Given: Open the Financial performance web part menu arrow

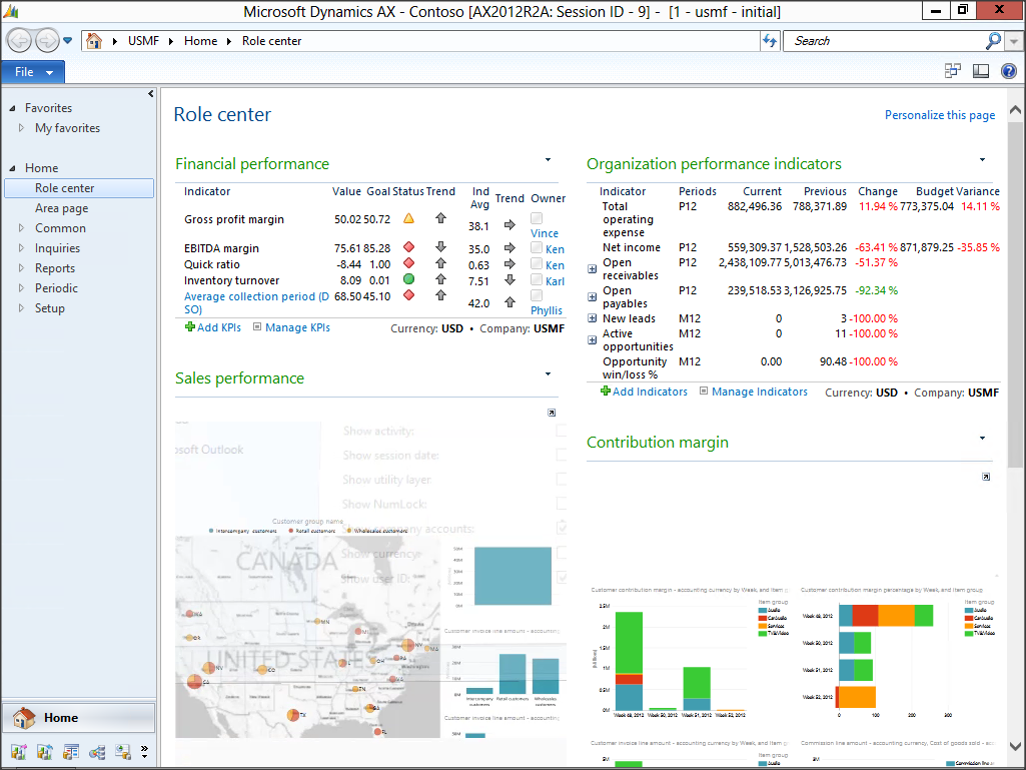Looking at the screenshot, I should (548, 160).
